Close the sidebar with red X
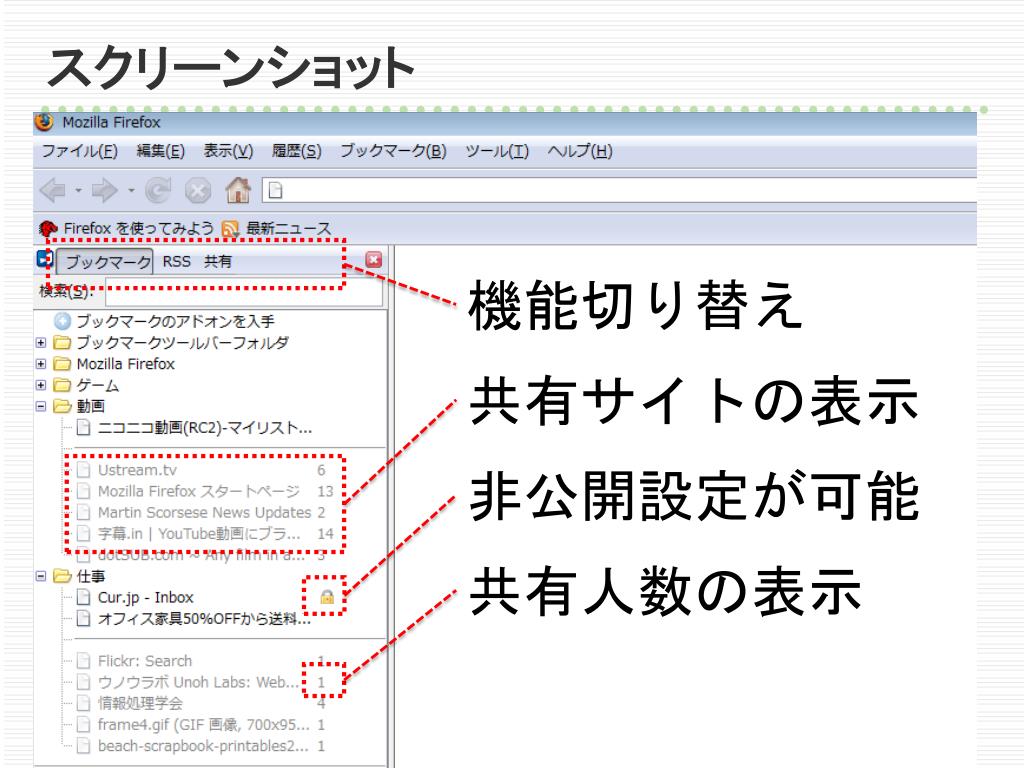 coord(374,260)
